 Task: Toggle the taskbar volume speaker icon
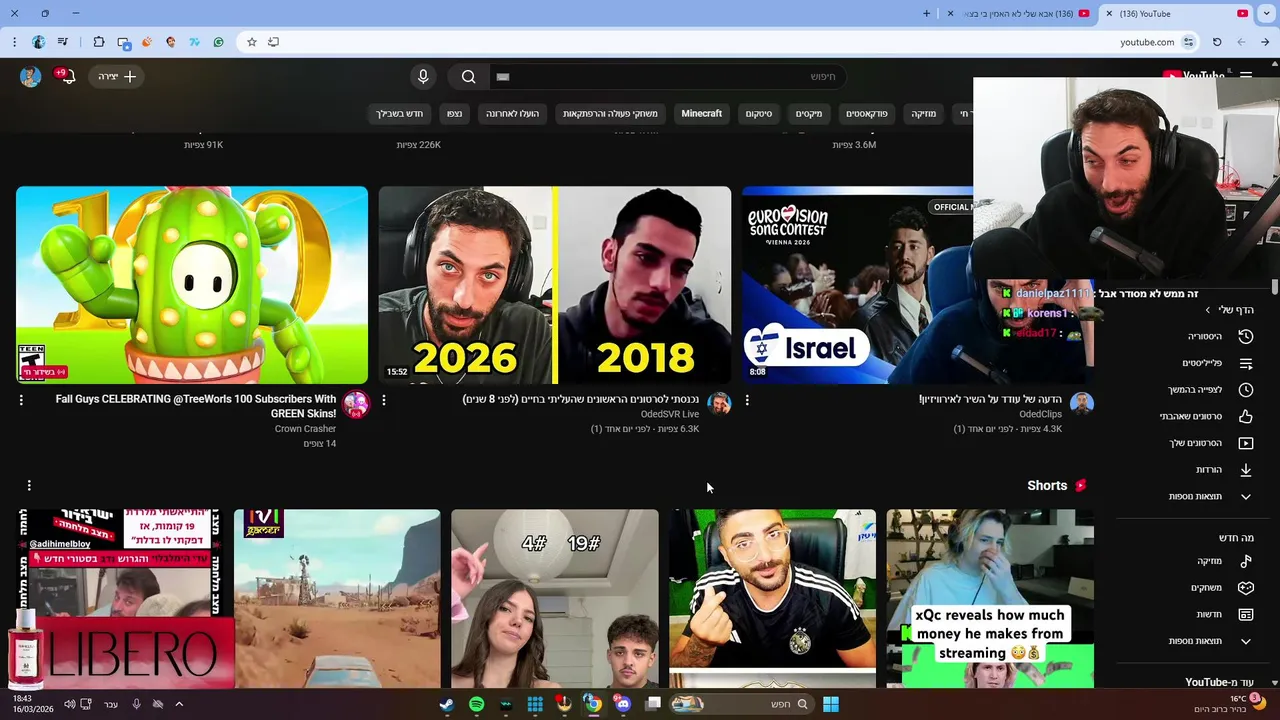[x=69, y=704]
